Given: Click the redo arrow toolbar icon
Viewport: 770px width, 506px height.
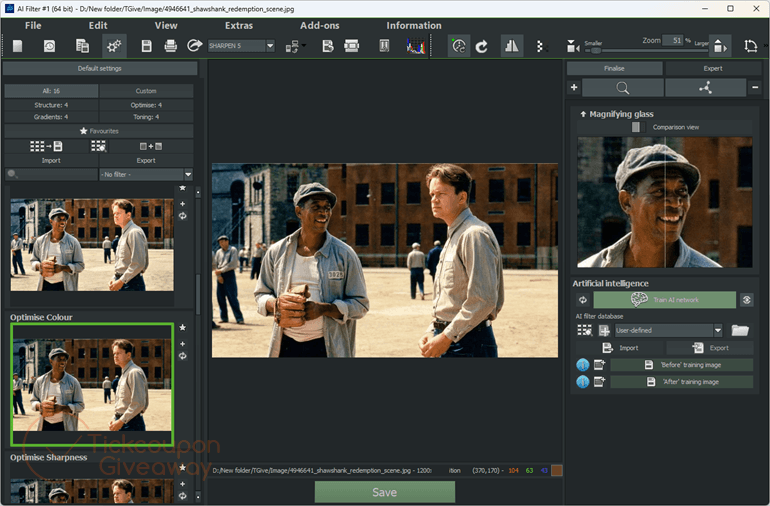Looking at the screenshot, I should [482, 46].
